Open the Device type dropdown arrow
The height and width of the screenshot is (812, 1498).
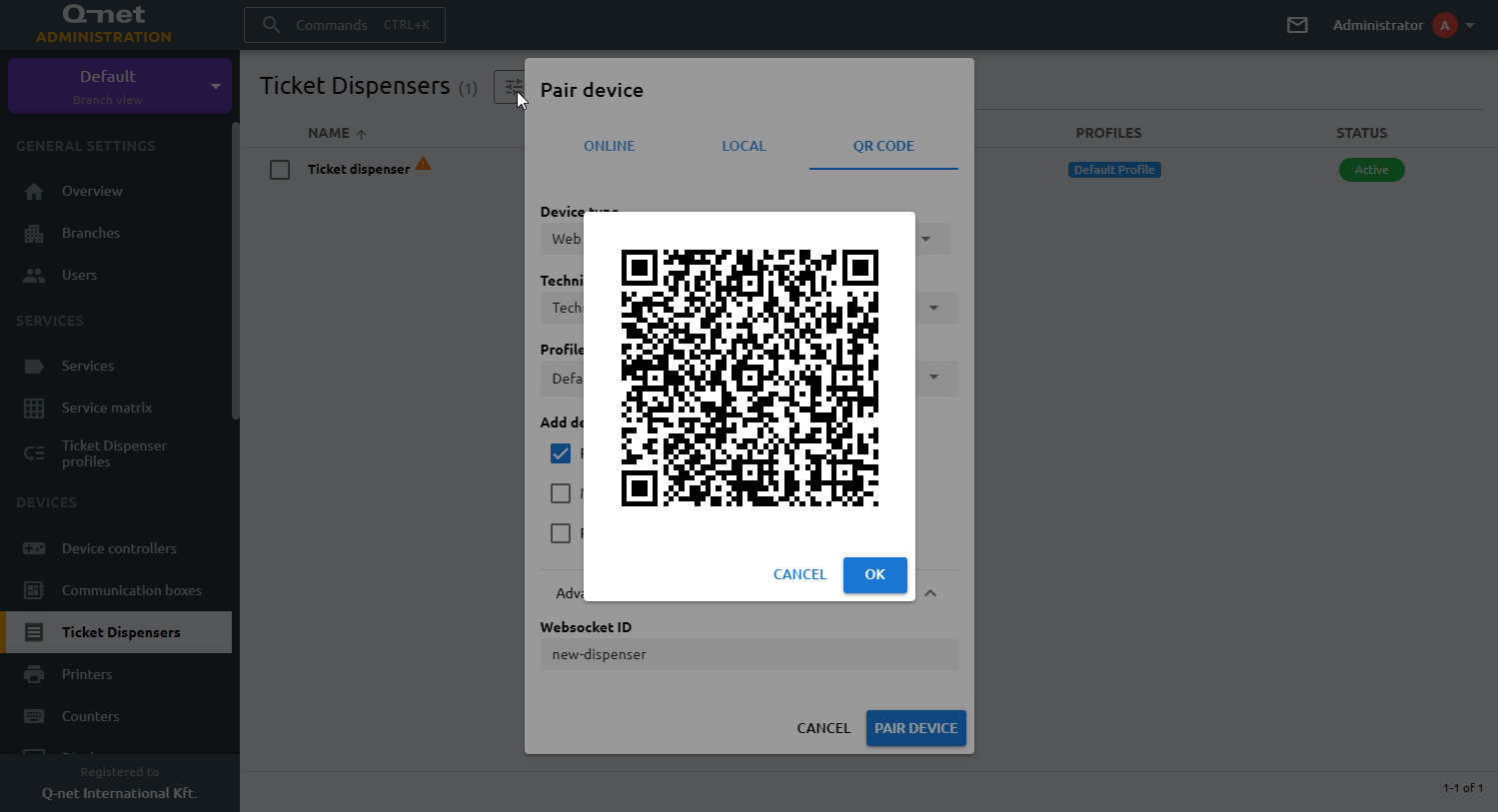[926, 239]
